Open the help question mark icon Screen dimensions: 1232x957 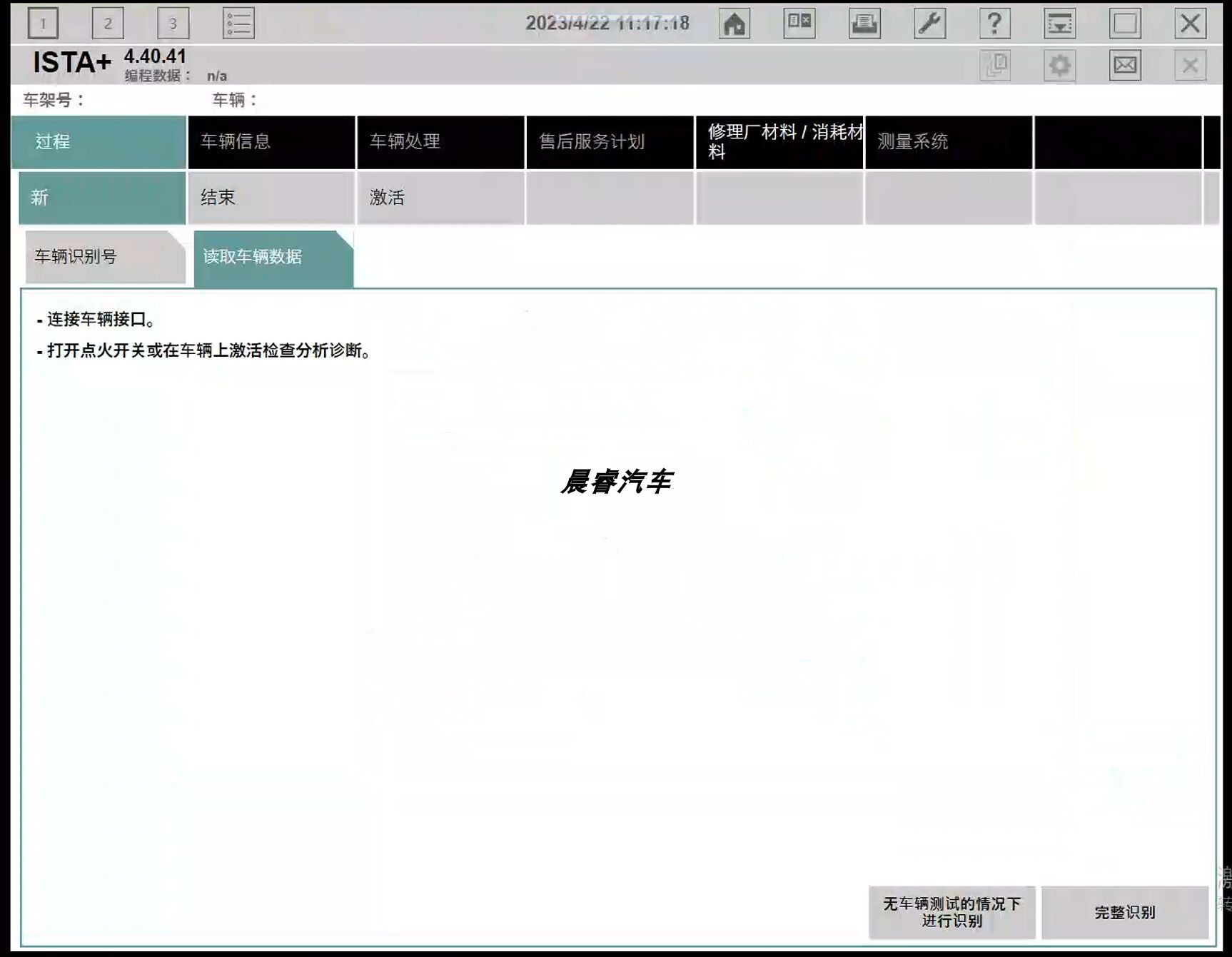click(994, 24)
